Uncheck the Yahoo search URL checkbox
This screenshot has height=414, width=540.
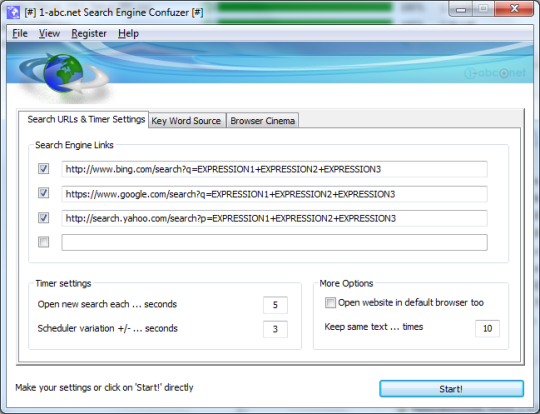tap(43, 218)
